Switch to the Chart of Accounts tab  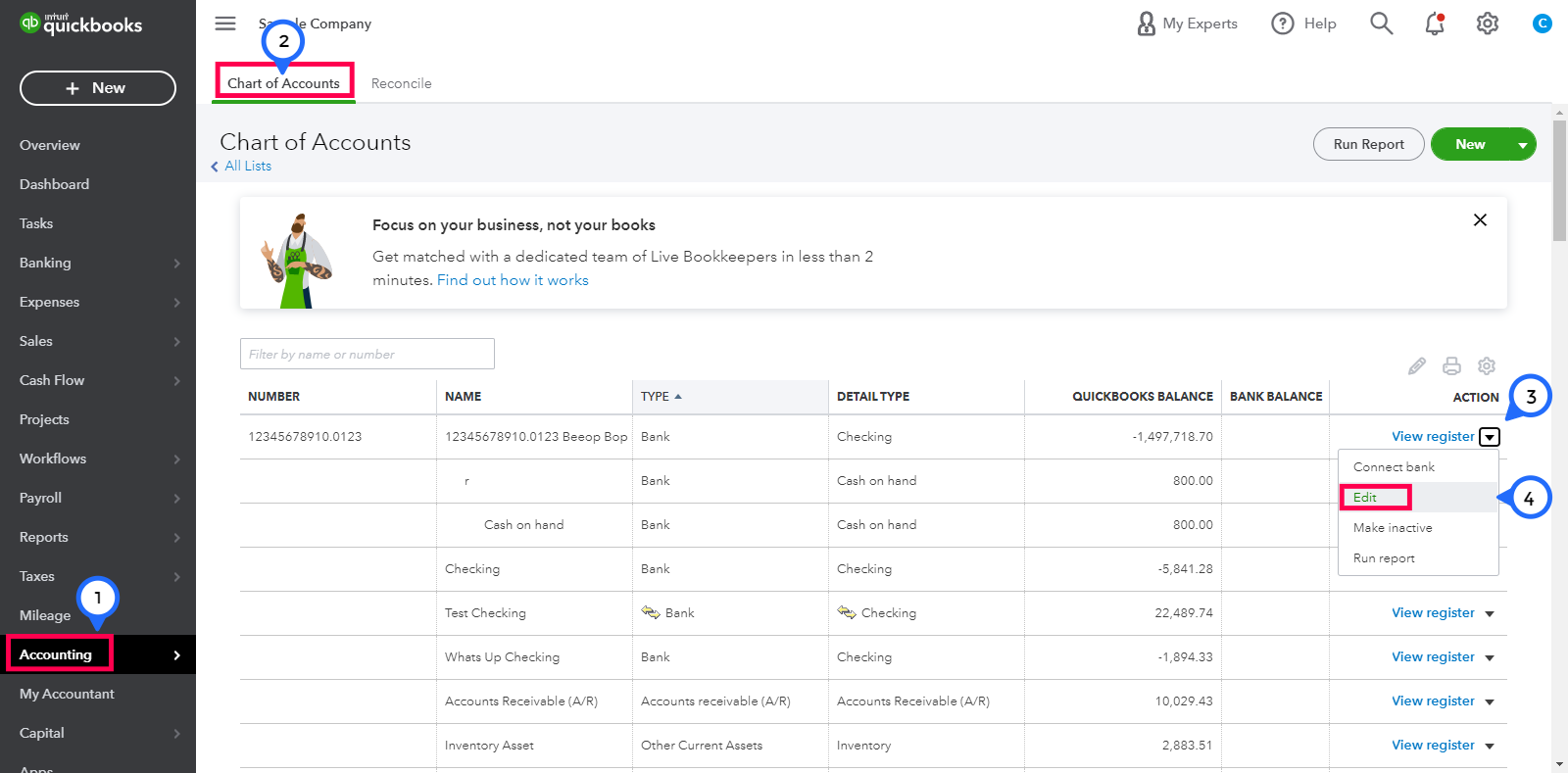pyautogui.click(x=284, y=83)
